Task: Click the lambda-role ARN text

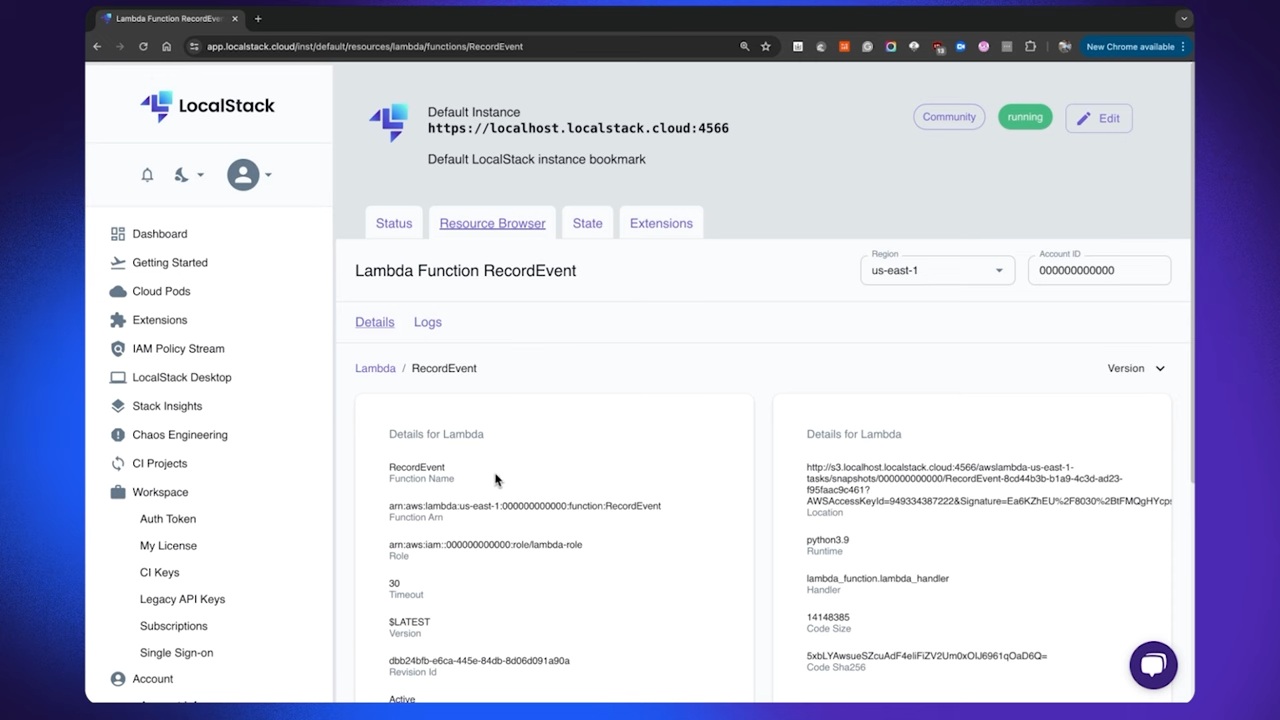Action: 485,545
